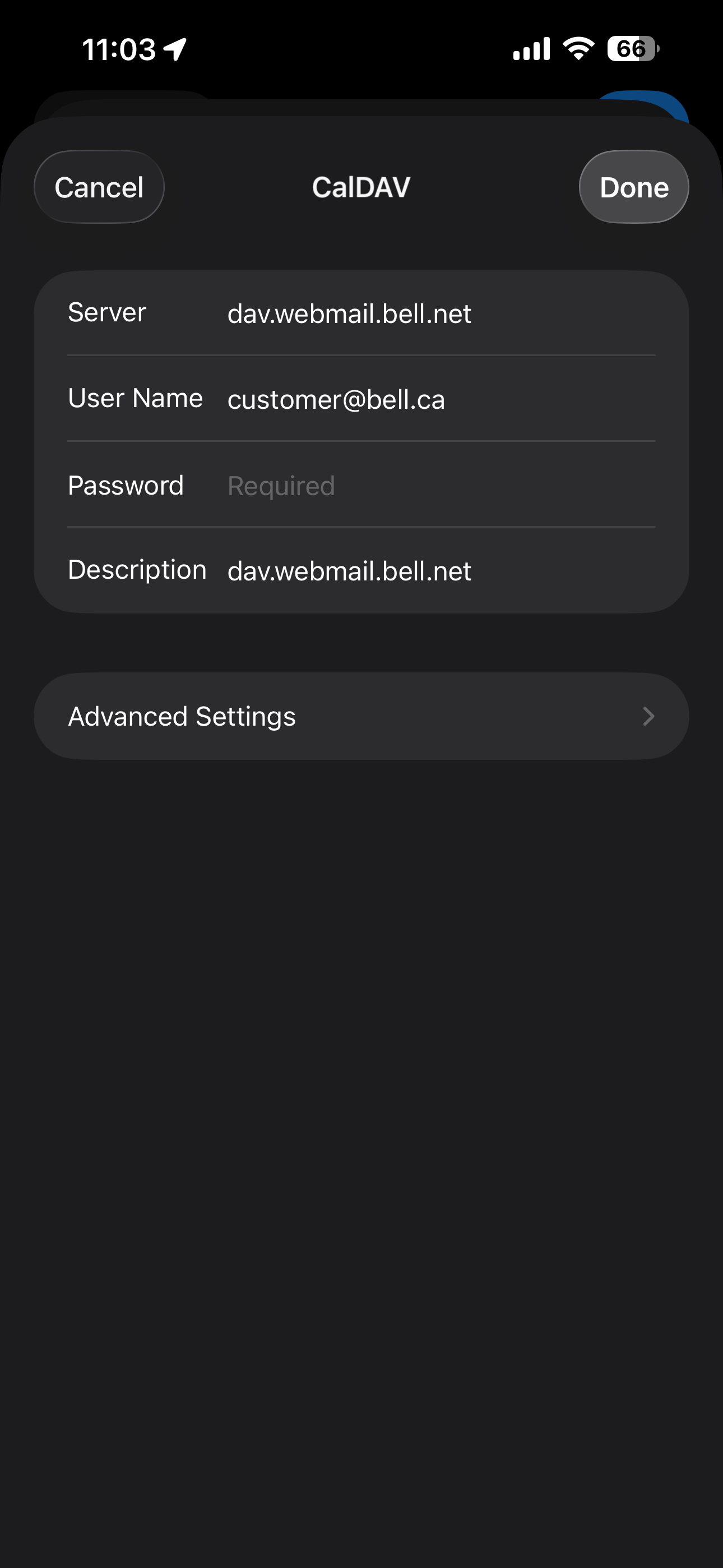Tap the Server row label
The height and width of the screenshot is (1568, 723).
tap(107, 313)
